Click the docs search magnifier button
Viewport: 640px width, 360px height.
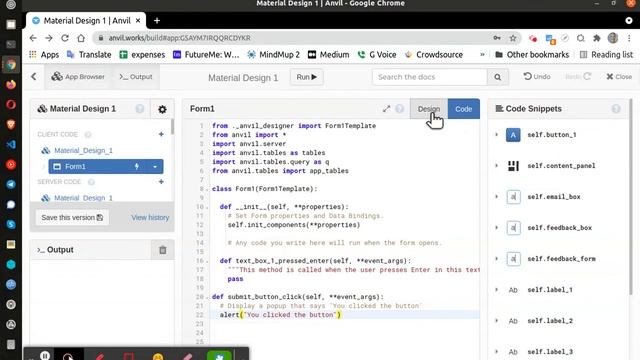pyautogui.click(x=498, y=77)
